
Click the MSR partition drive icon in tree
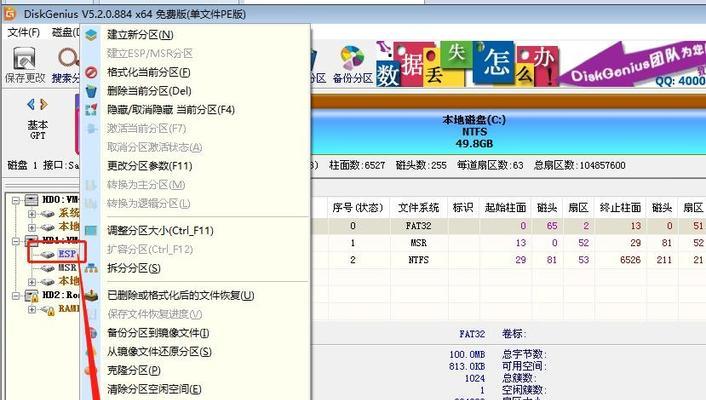pos(47,268)
